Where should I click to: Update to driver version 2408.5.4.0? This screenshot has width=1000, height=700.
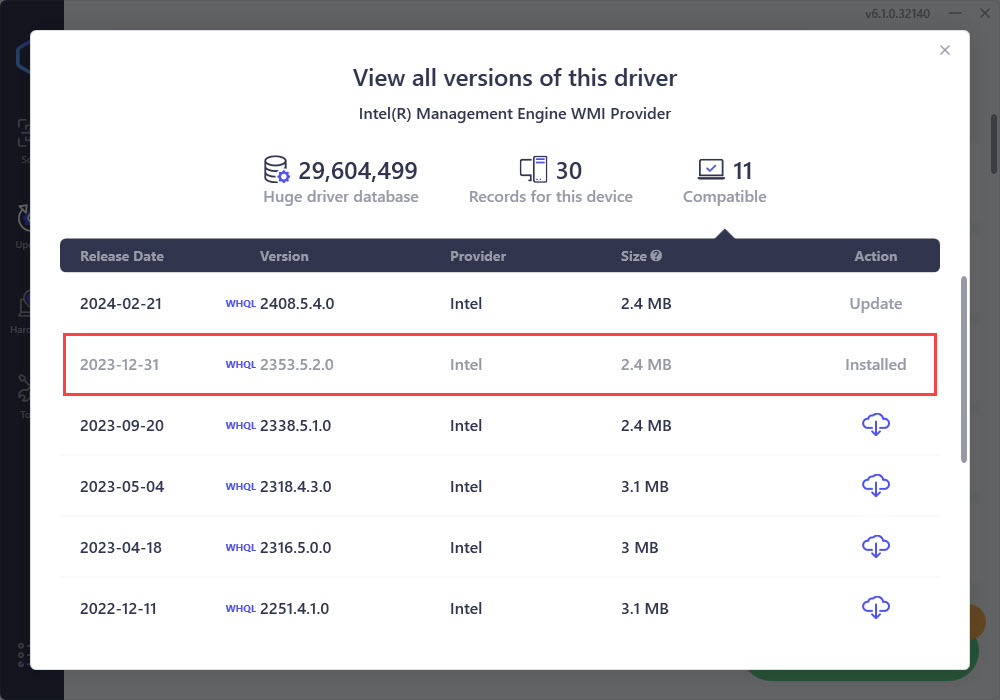875,304
